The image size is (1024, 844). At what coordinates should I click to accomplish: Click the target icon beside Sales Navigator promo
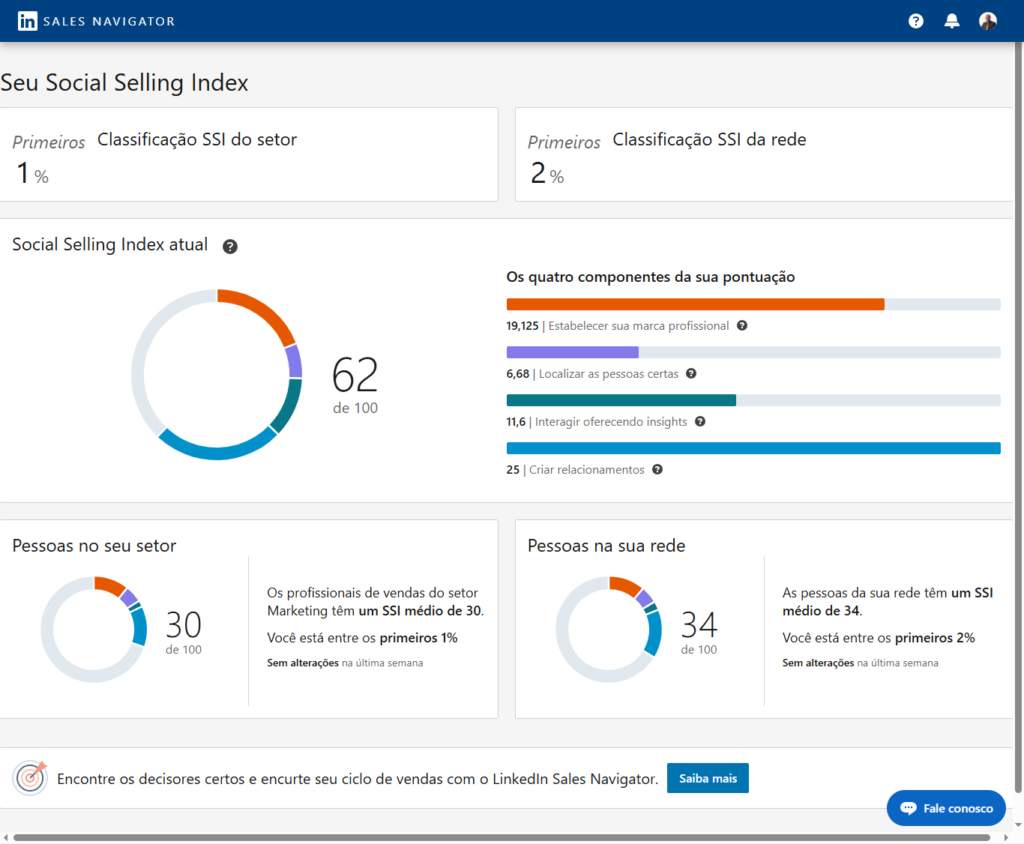click(x=30, y=777)
